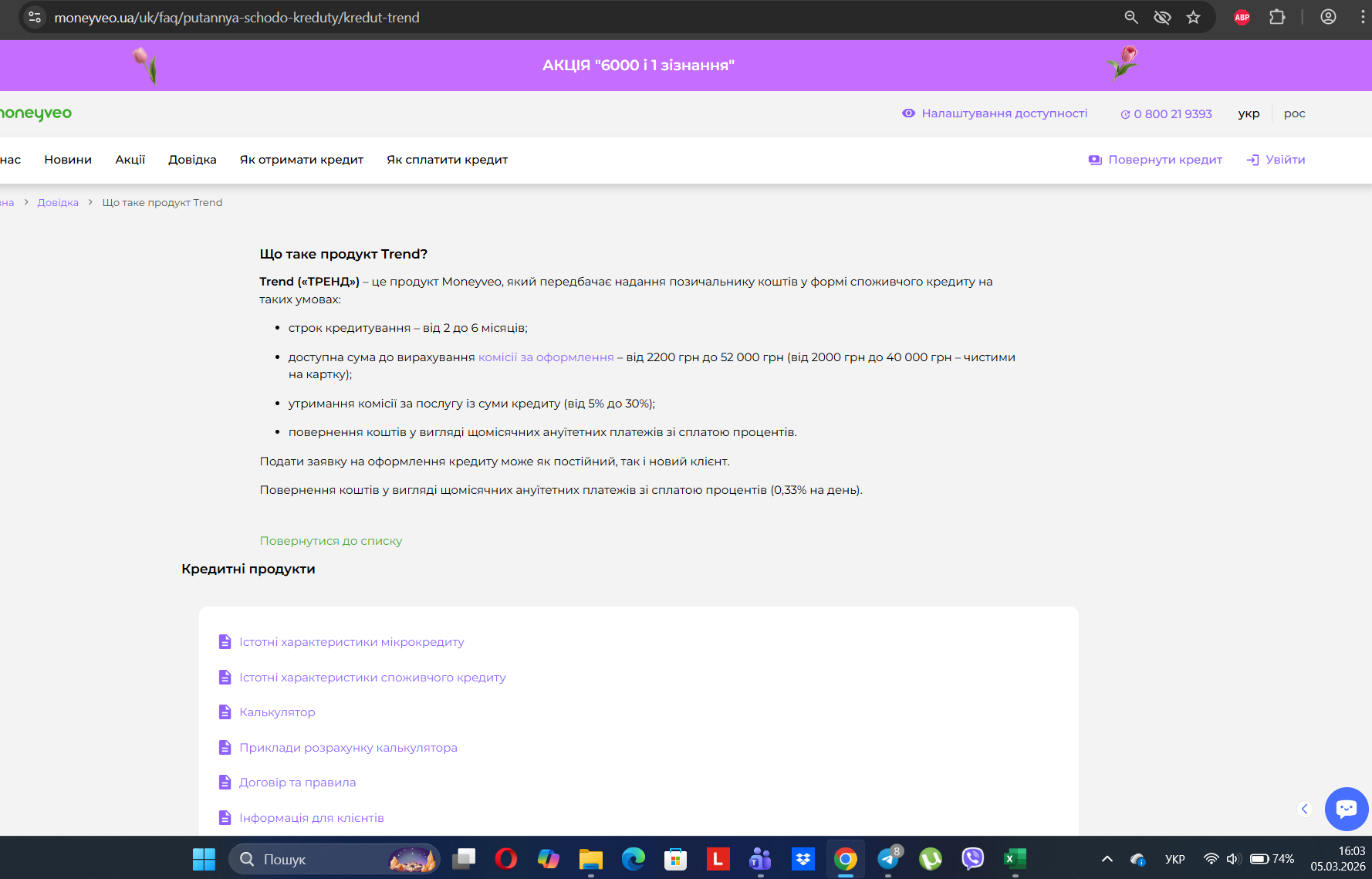
Task: Open Microsoft Store from taskbar
Action: click(676, 859)
